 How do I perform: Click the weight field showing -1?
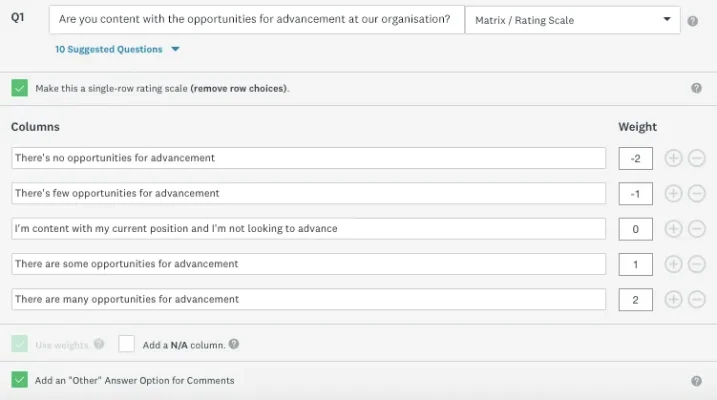point(636,193)
